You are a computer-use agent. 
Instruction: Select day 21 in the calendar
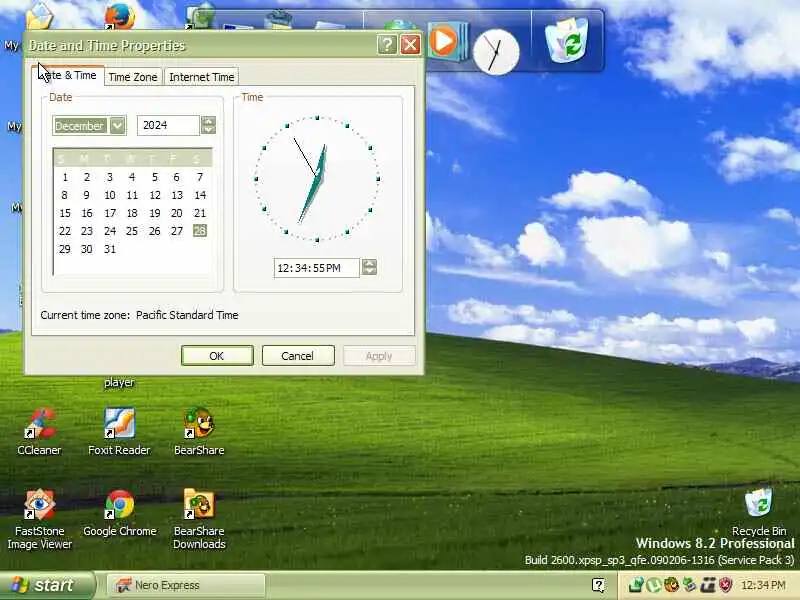(x=199, y=213)
